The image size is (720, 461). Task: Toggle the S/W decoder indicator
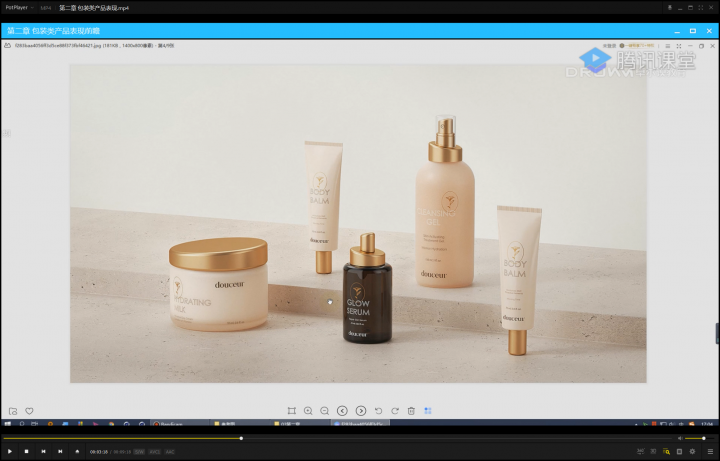click(x=139, y=452)
